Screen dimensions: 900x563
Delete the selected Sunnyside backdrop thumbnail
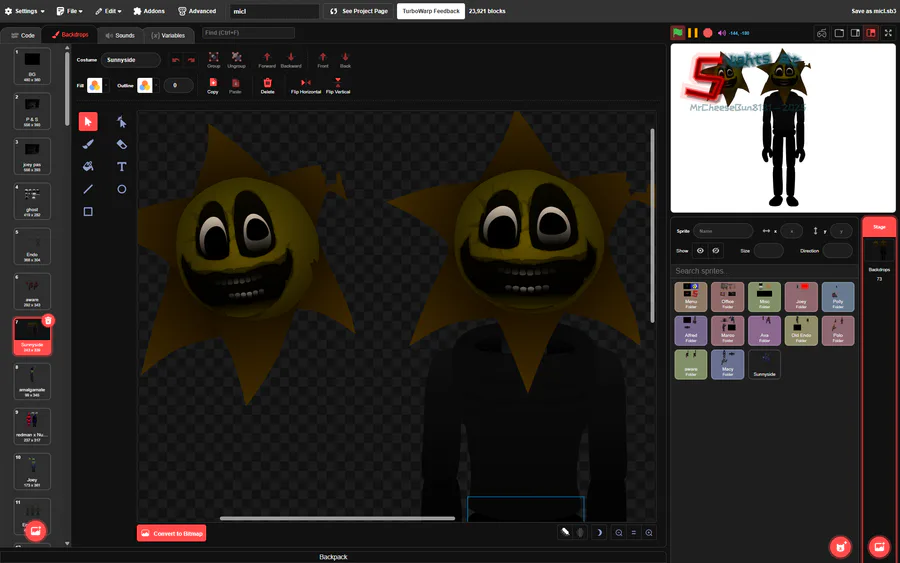pos(48,321)
